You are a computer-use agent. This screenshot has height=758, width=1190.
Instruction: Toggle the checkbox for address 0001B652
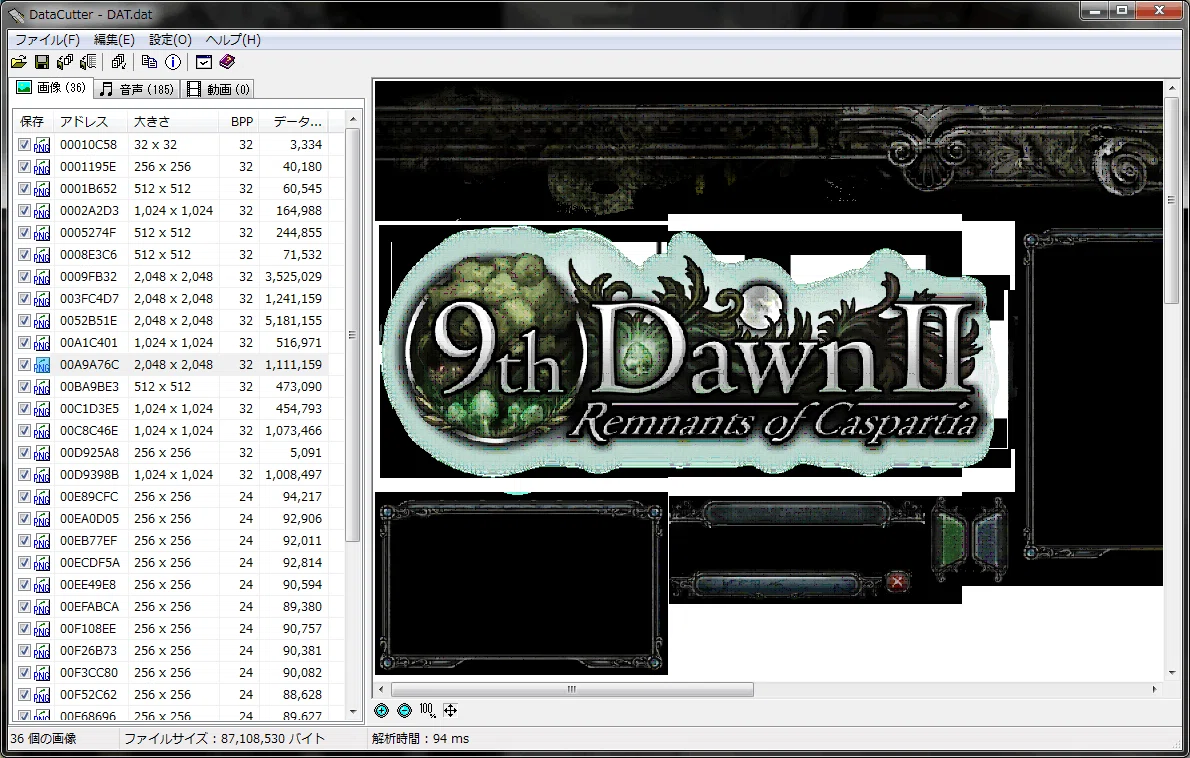click(x=24, y=188)
